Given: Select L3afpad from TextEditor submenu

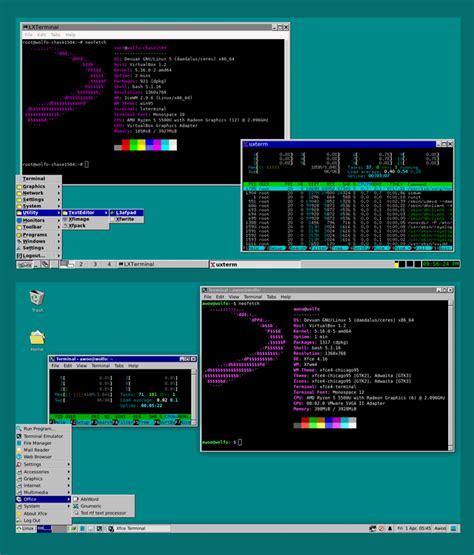Looking at the screenshot, I should coord(126,213).
